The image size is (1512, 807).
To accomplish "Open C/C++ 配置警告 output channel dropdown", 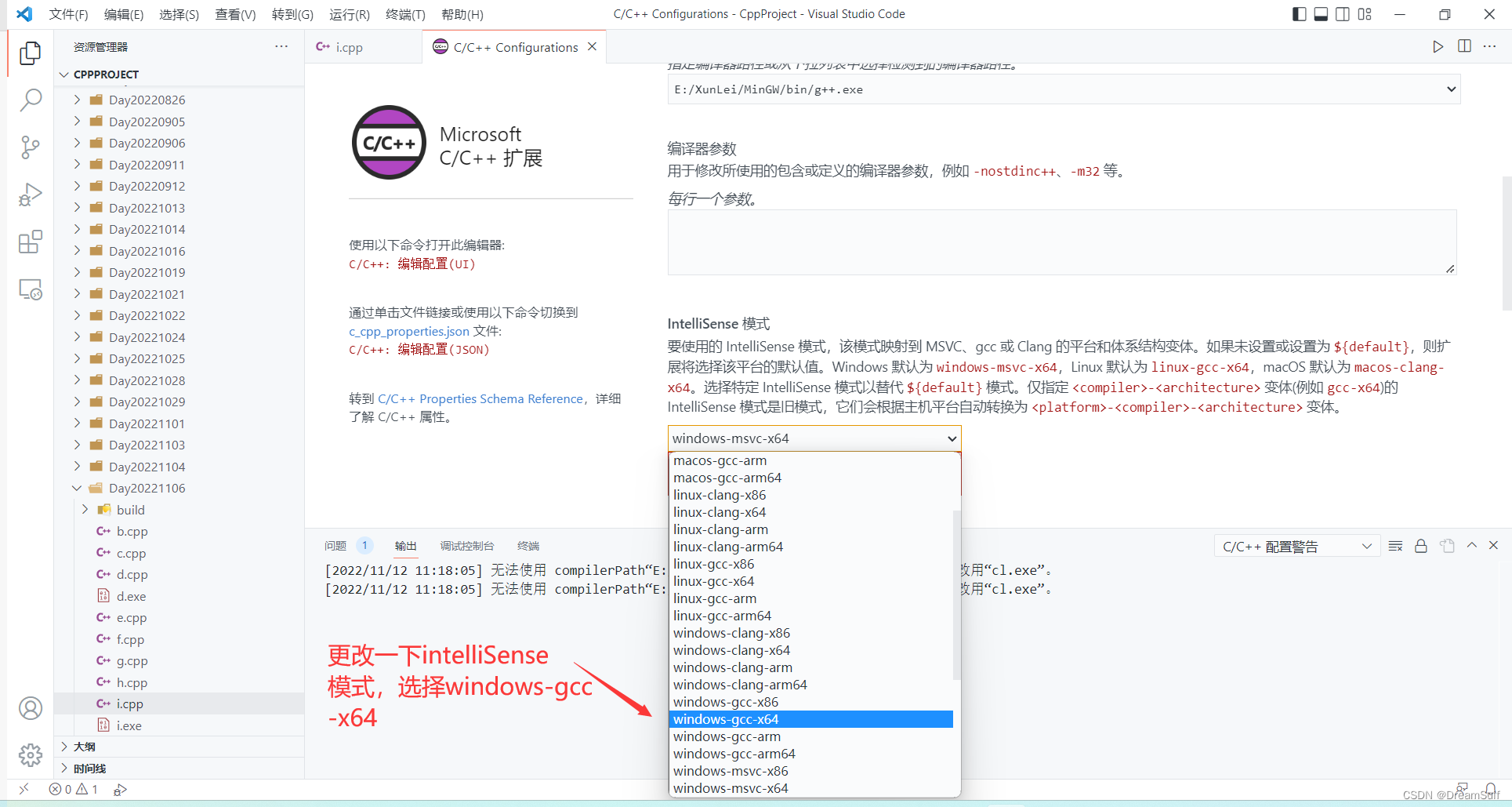I will click(x=1296, y=547).
